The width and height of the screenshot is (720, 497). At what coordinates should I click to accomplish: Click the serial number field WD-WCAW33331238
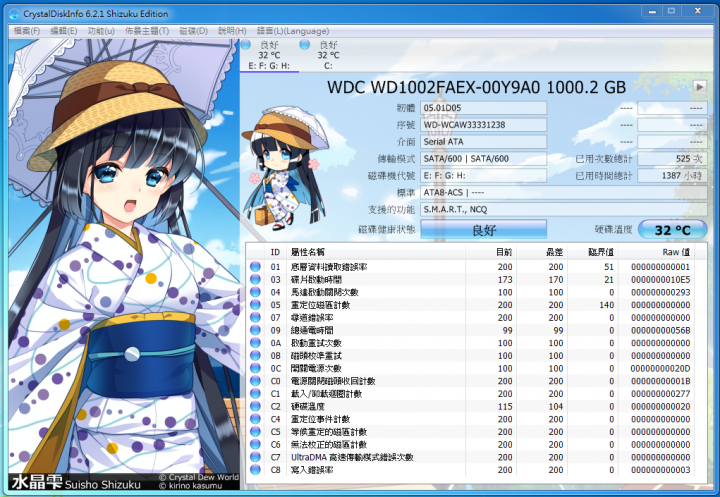[x=484, y=125]
